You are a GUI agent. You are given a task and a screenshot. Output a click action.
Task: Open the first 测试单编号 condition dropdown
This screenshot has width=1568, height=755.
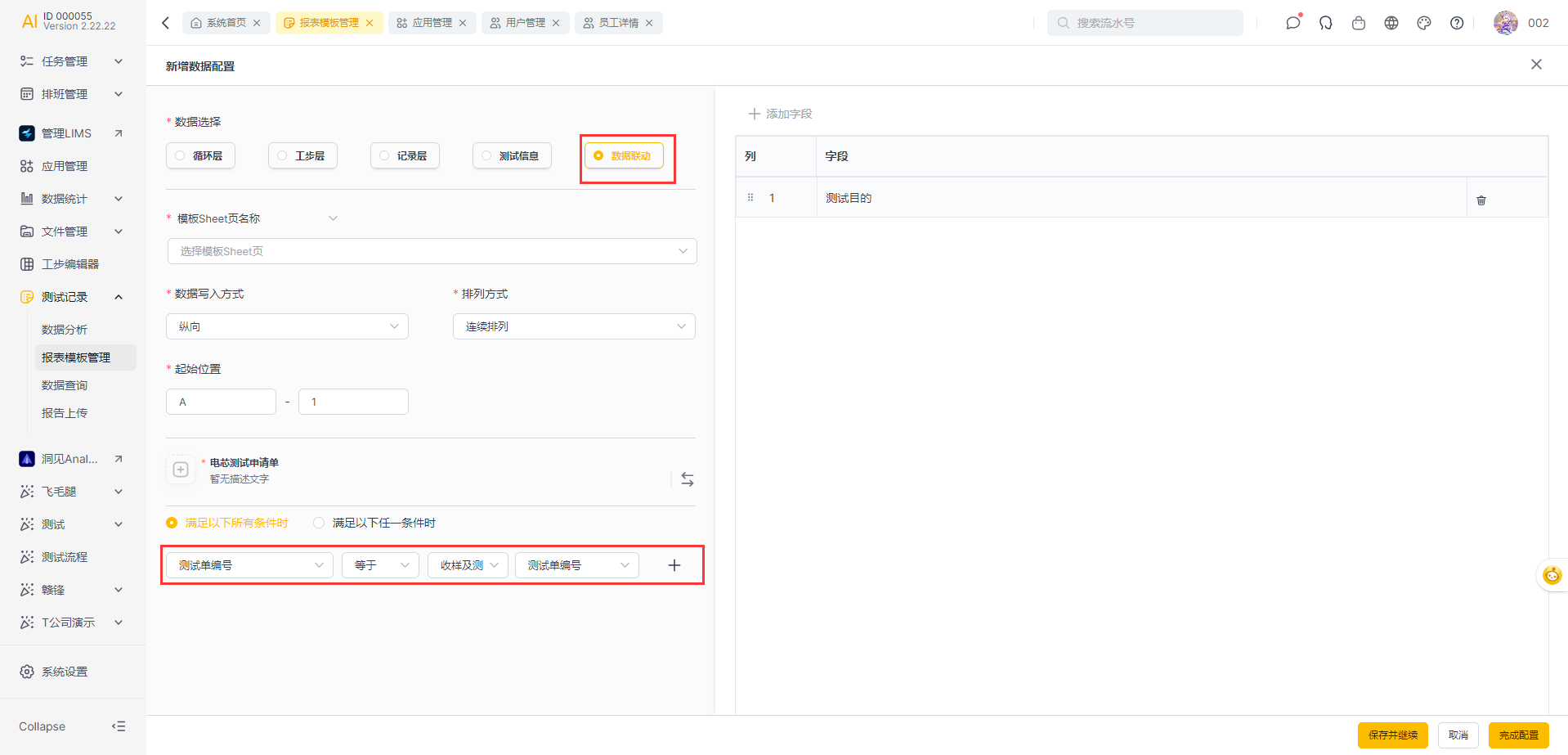click(249, 565)
